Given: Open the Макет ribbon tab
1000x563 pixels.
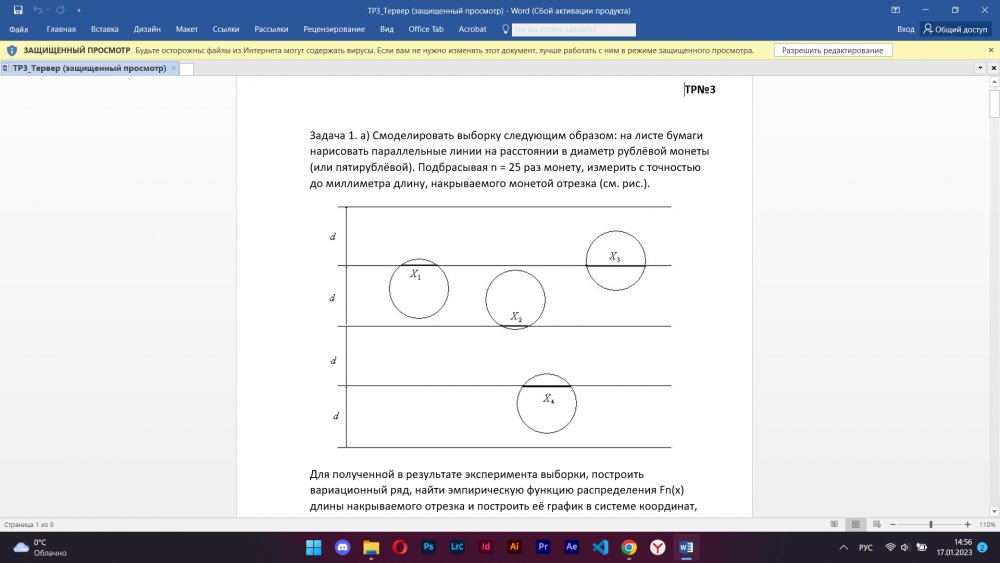Looking at the screenshot, I should click(187, 29).
